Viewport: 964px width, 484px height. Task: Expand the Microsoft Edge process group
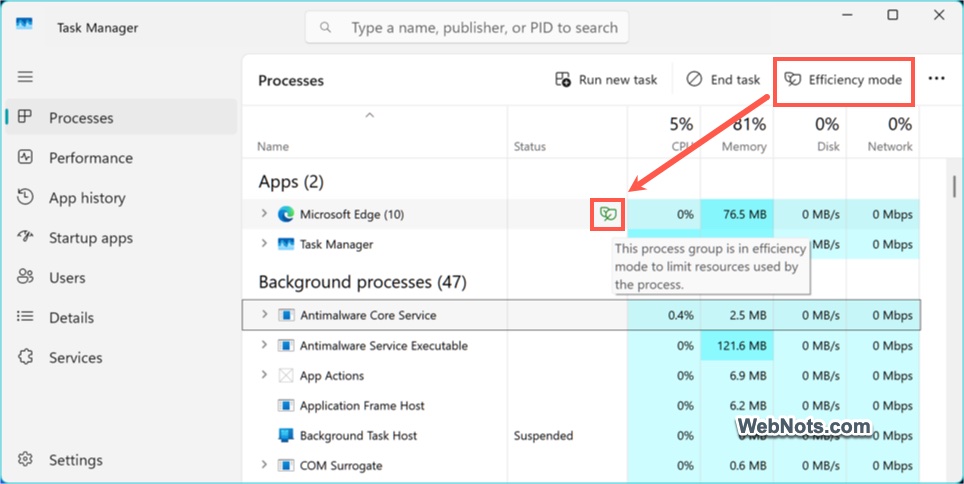click(x=264, y=213)
